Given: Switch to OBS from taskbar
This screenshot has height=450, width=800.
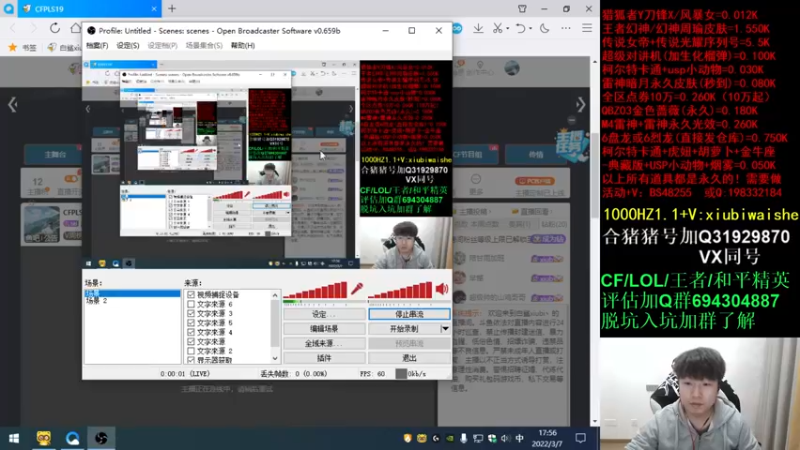Looking at the screenshot, I should (101, 438).
